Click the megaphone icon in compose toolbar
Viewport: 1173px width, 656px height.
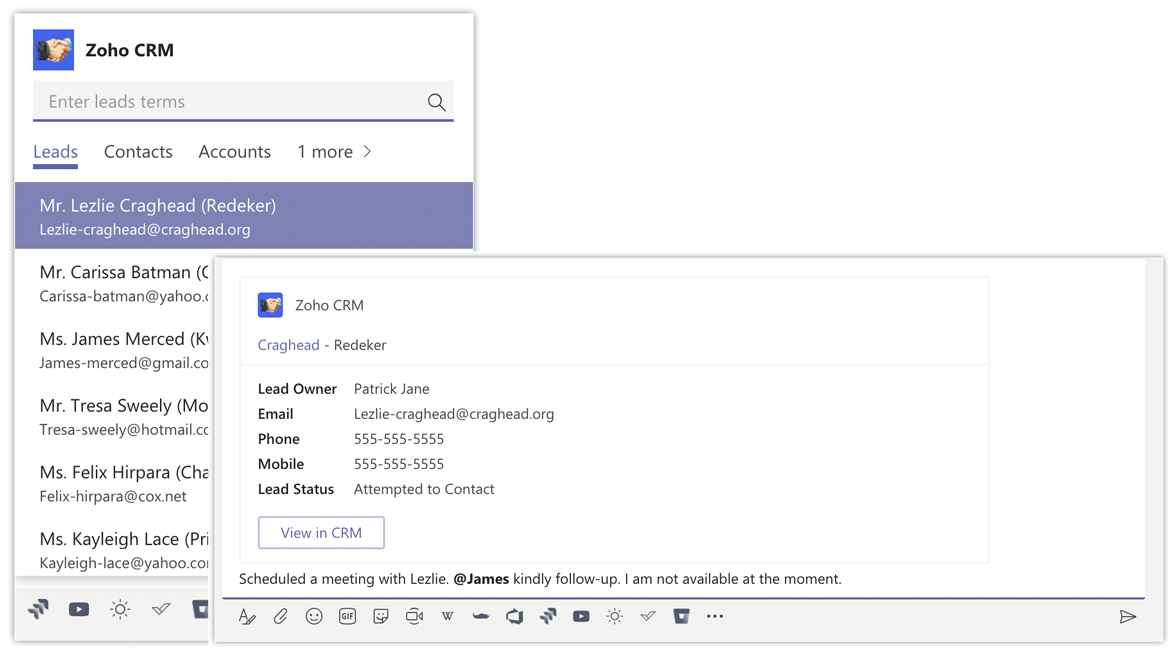[515, 616]
